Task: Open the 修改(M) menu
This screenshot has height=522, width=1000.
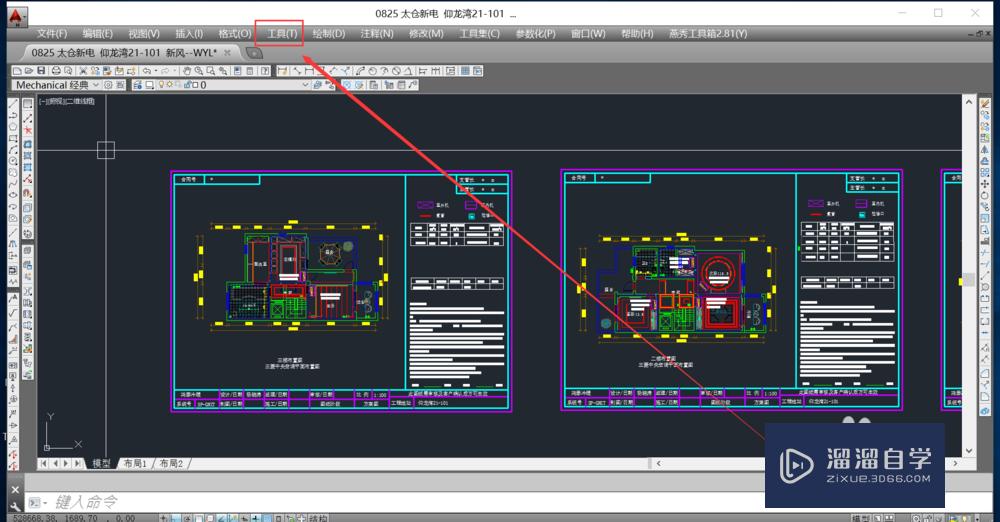Action: point(426,34)
